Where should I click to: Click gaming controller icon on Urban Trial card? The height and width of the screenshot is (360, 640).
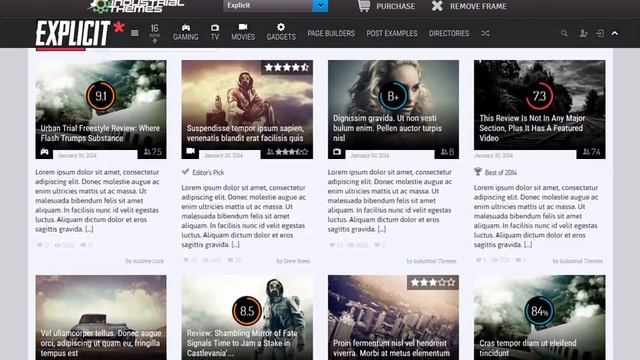point(44,152)
